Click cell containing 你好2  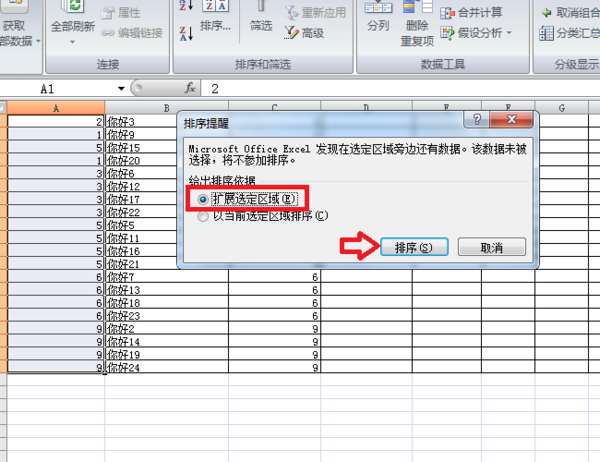pyautogui.click(x=166, y=328)
